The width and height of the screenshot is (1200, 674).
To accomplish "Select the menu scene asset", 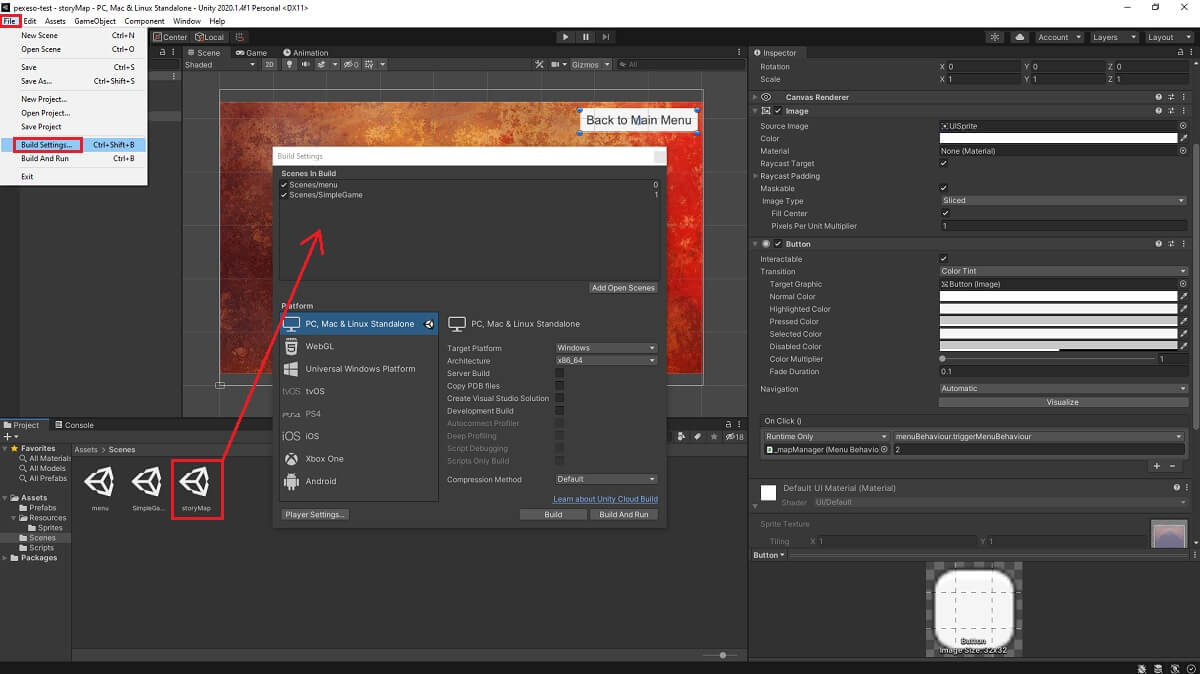I will [99, 487].
